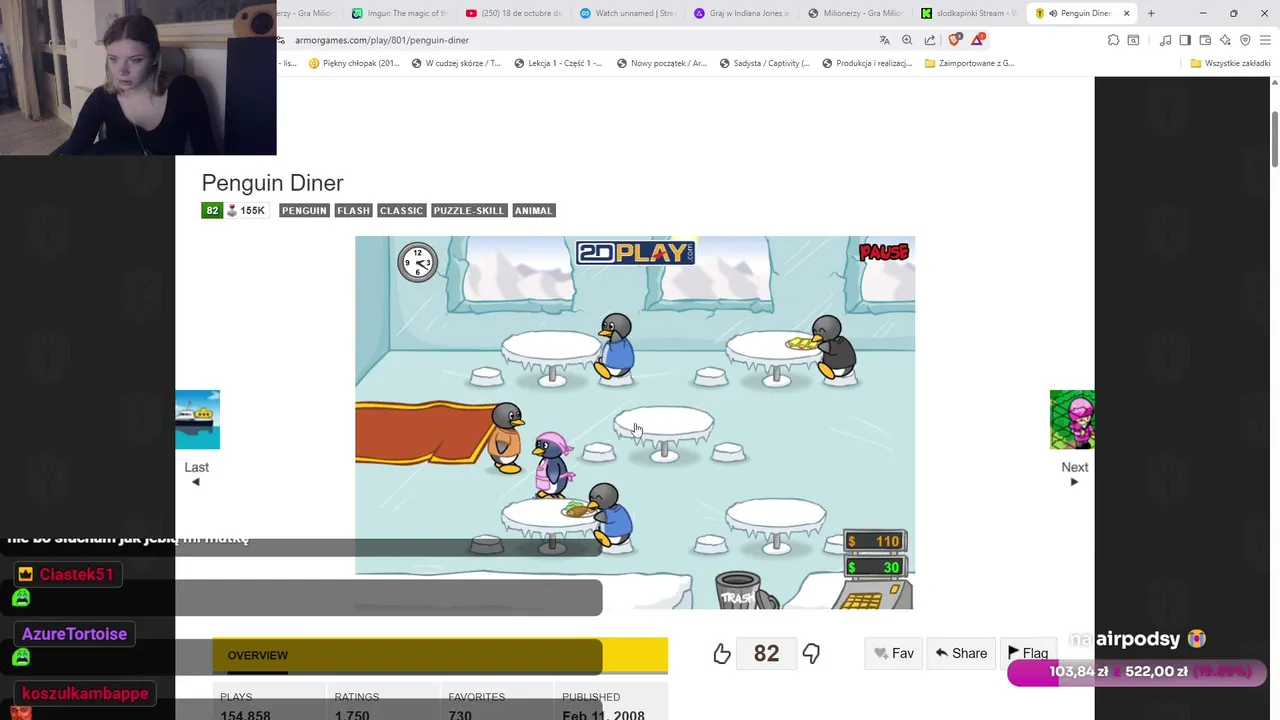Open the Nowy początek bookmark

[662, 63]
